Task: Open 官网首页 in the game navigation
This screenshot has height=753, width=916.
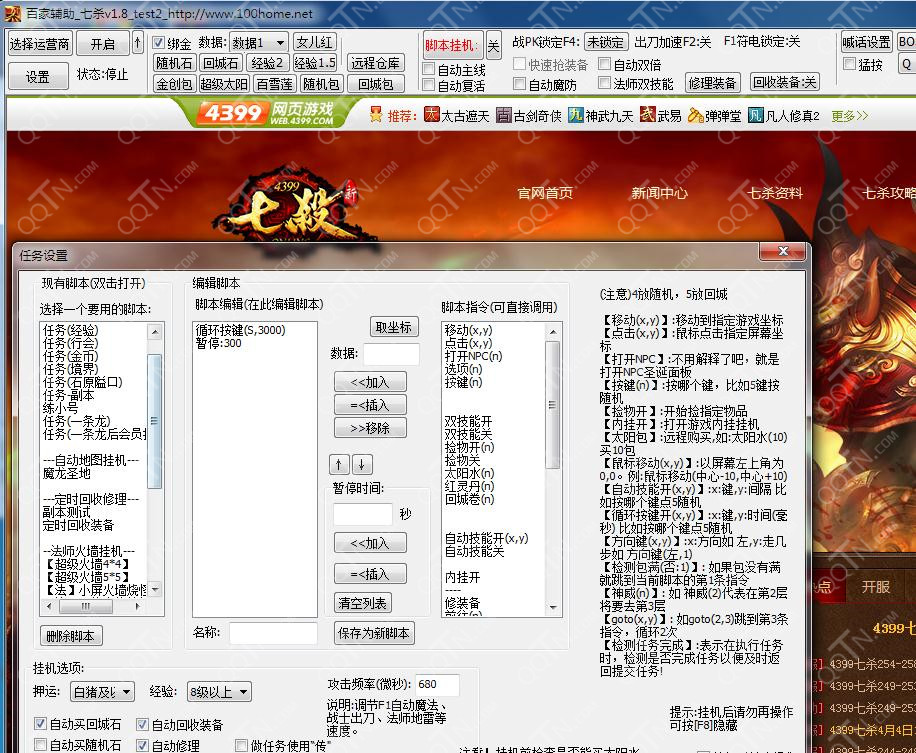Action: [545, 193]
